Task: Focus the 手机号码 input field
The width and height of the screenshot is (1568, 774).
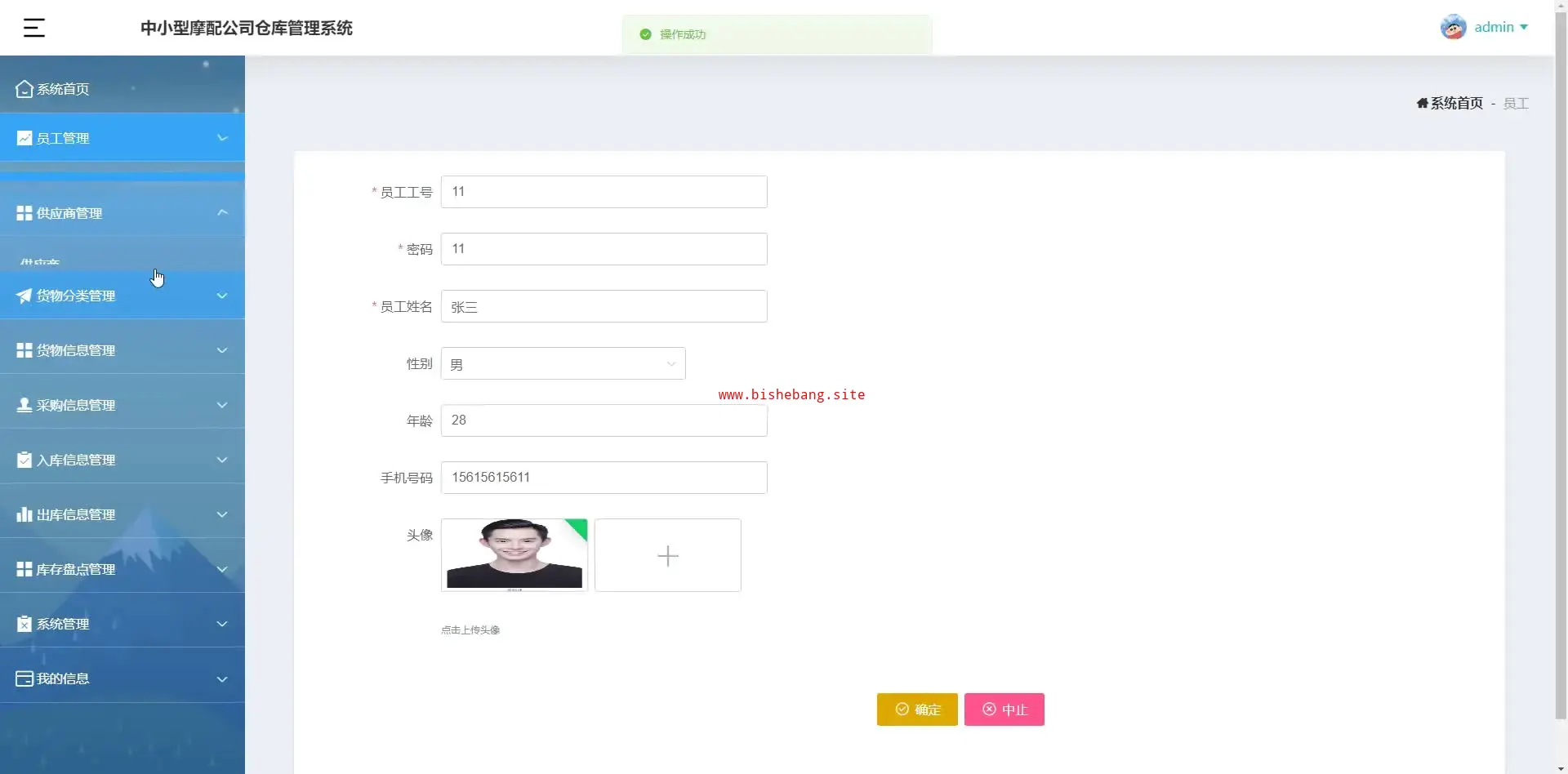Action: [x=604, y=478]
